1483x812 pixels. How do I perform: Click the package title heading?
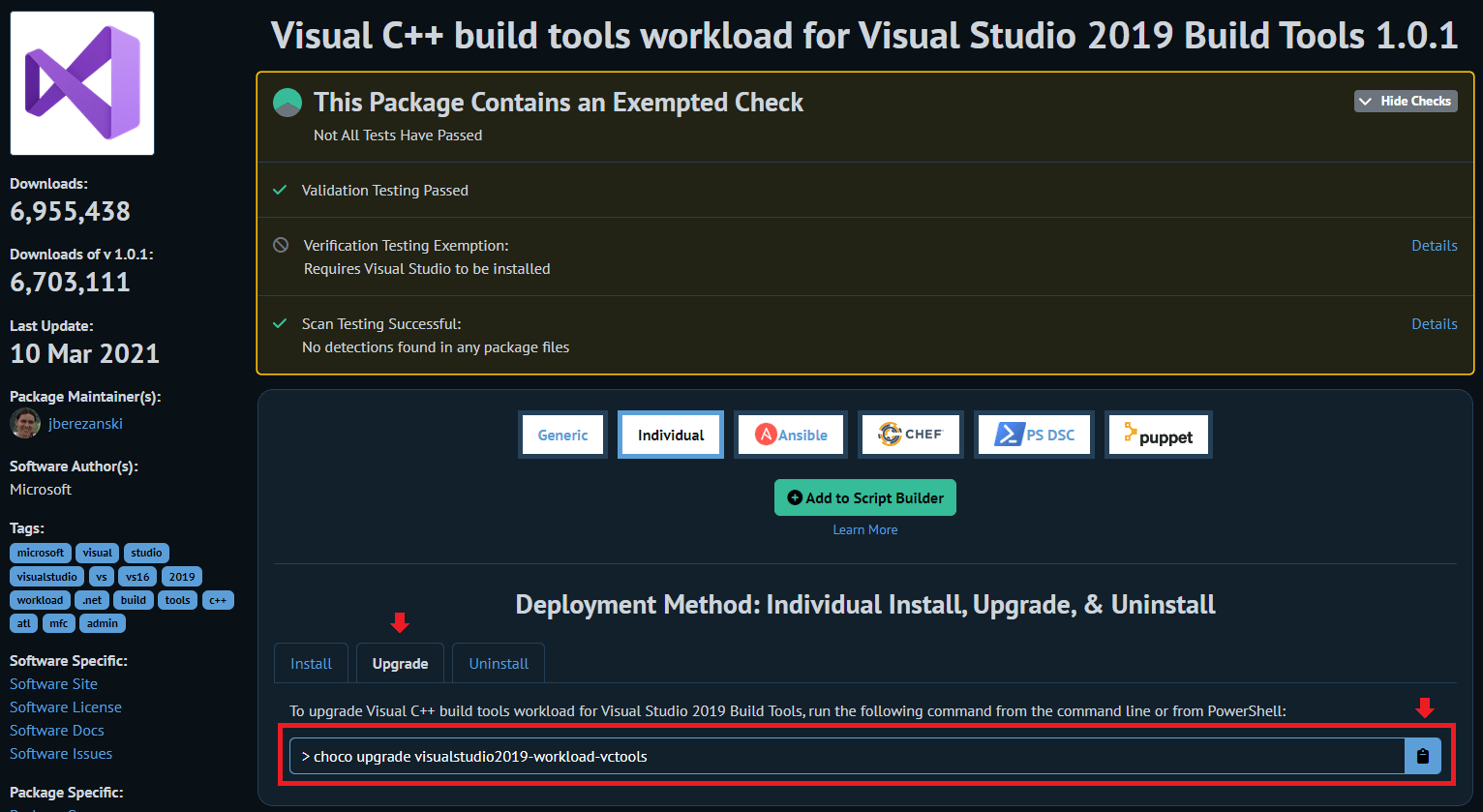coord(864,36)
